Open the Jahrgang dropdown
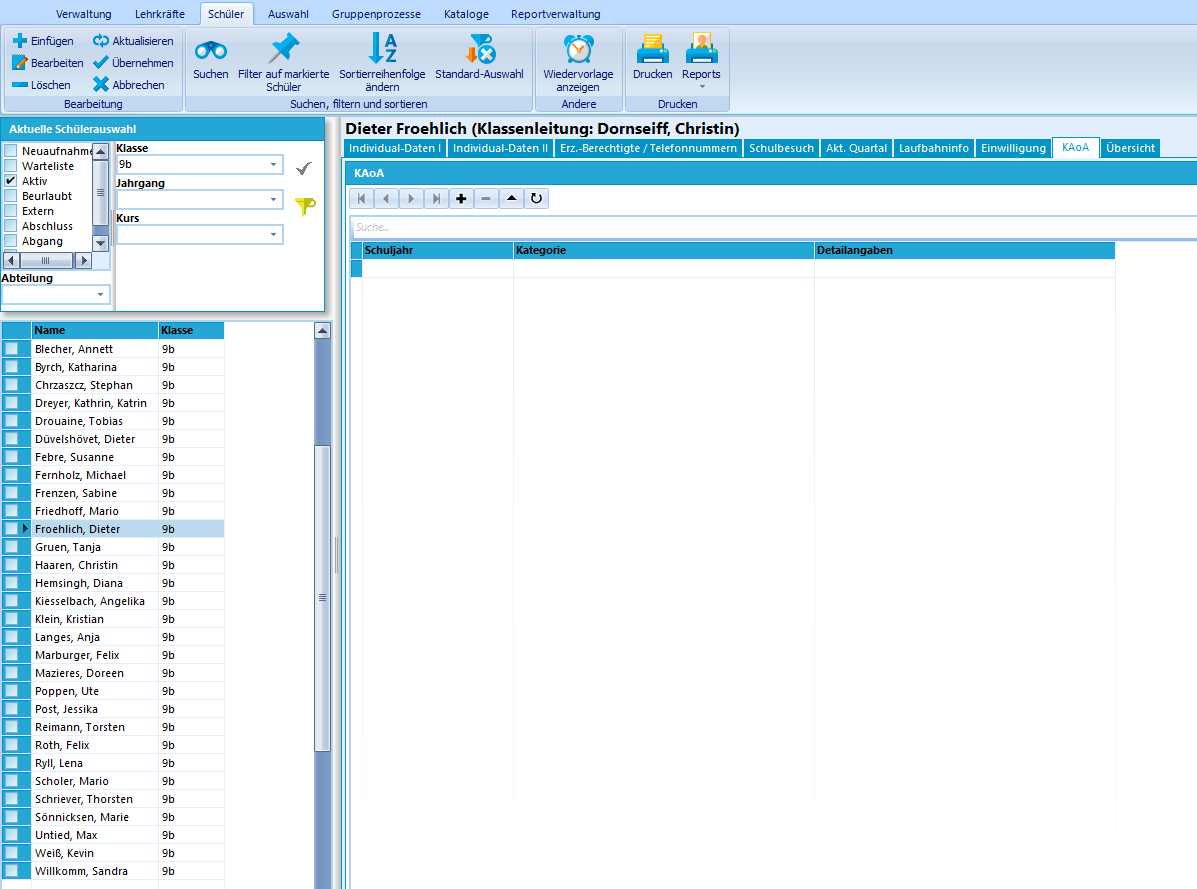 273,199
